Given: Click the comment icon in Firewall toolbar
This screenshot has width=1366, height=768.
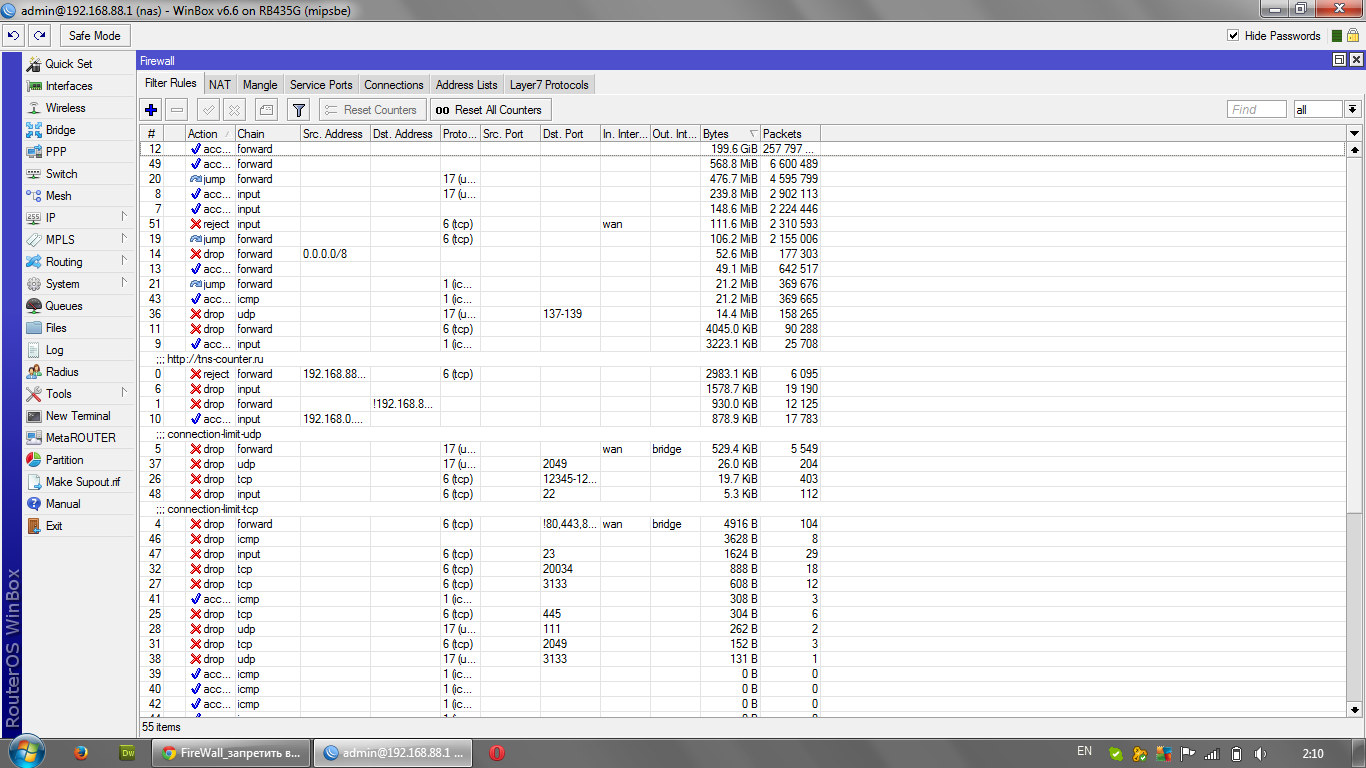Looking at the screenshot, I should [x=266, y=110].
